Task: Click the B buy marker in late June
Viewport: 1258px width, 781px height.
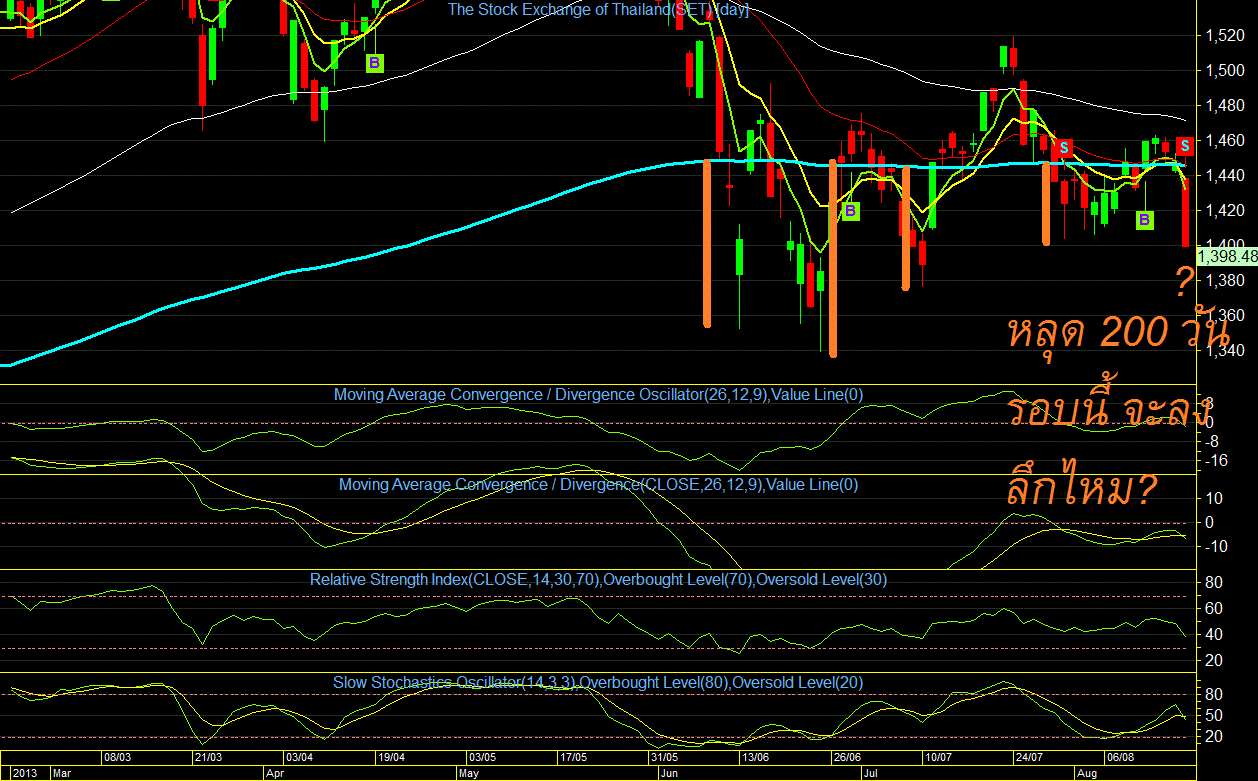Action: click(850, 211)
